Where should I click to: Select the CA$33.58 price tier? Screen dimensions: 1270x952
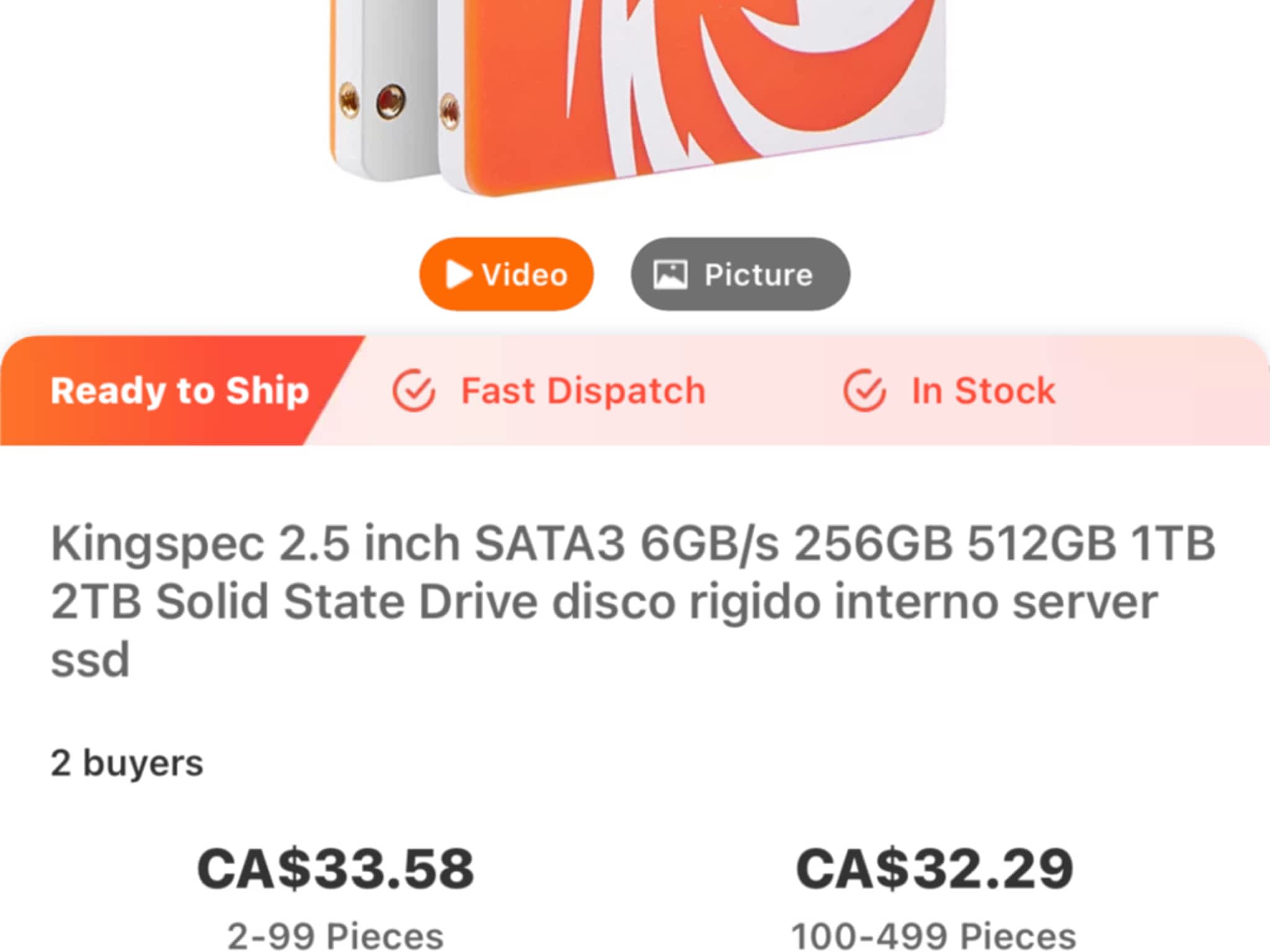coord(335,869)
